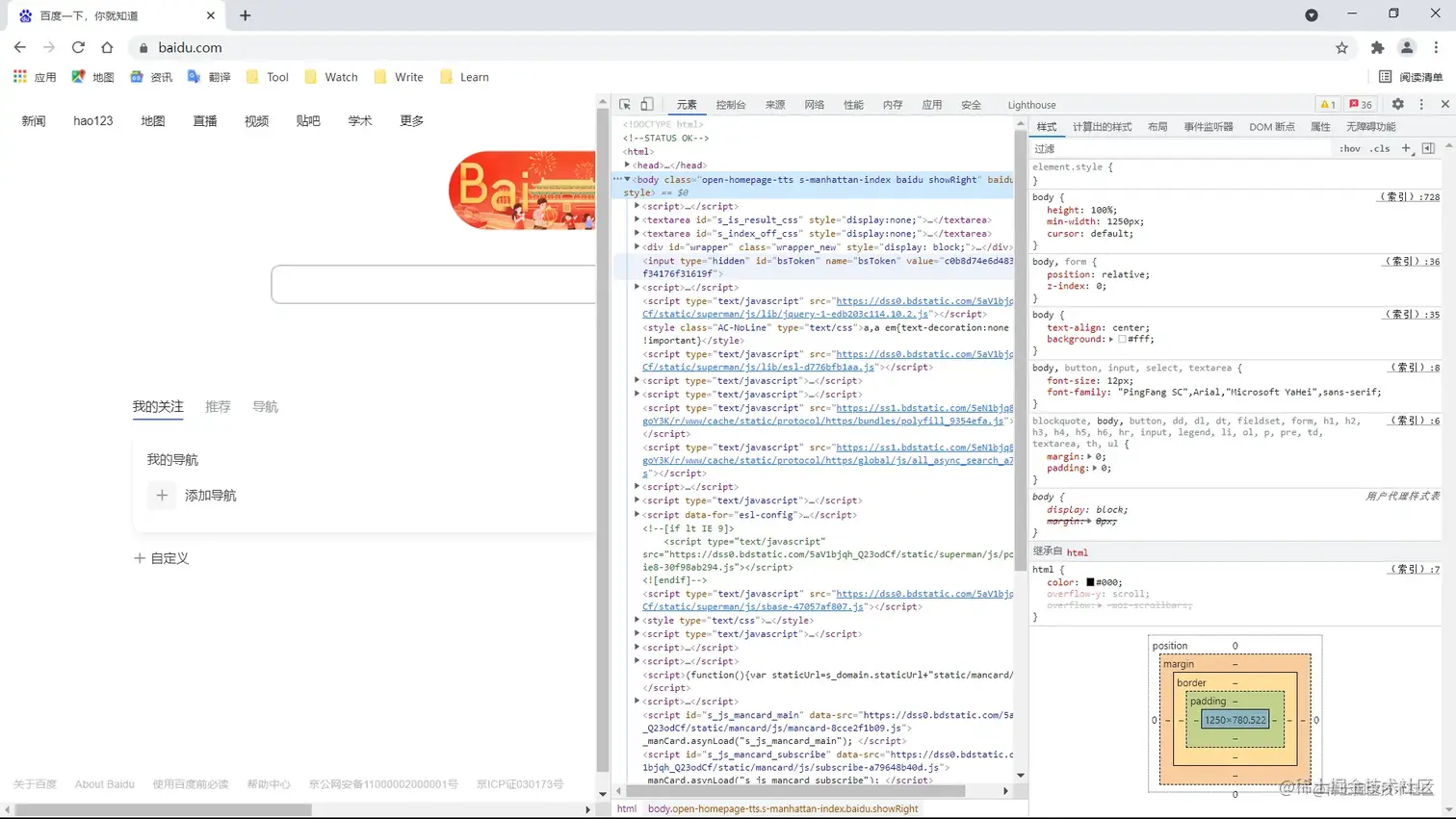Open the 应用 apps bookmark
This screenshot has height=819, width=1456.
pyautogui.click(x=35, y=77)
